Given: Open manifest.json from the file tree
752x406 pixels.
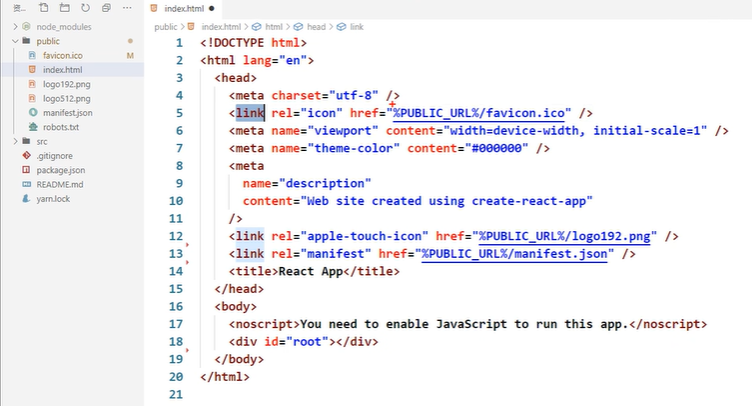Looking at the screenshot, I should [x=68, y=113].
